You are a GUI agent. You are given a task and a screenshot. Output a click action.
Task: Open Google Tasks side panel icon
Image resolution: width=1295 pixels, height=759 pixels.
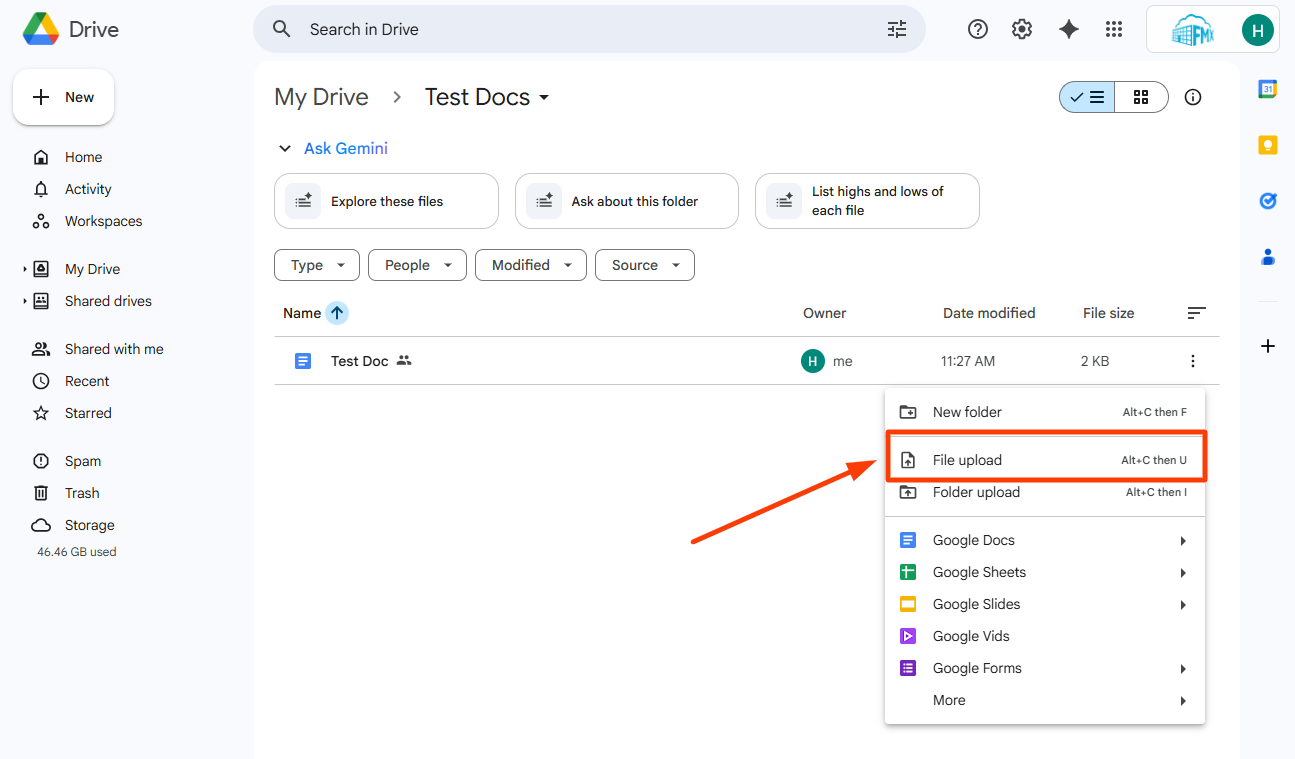point(1268,201)
